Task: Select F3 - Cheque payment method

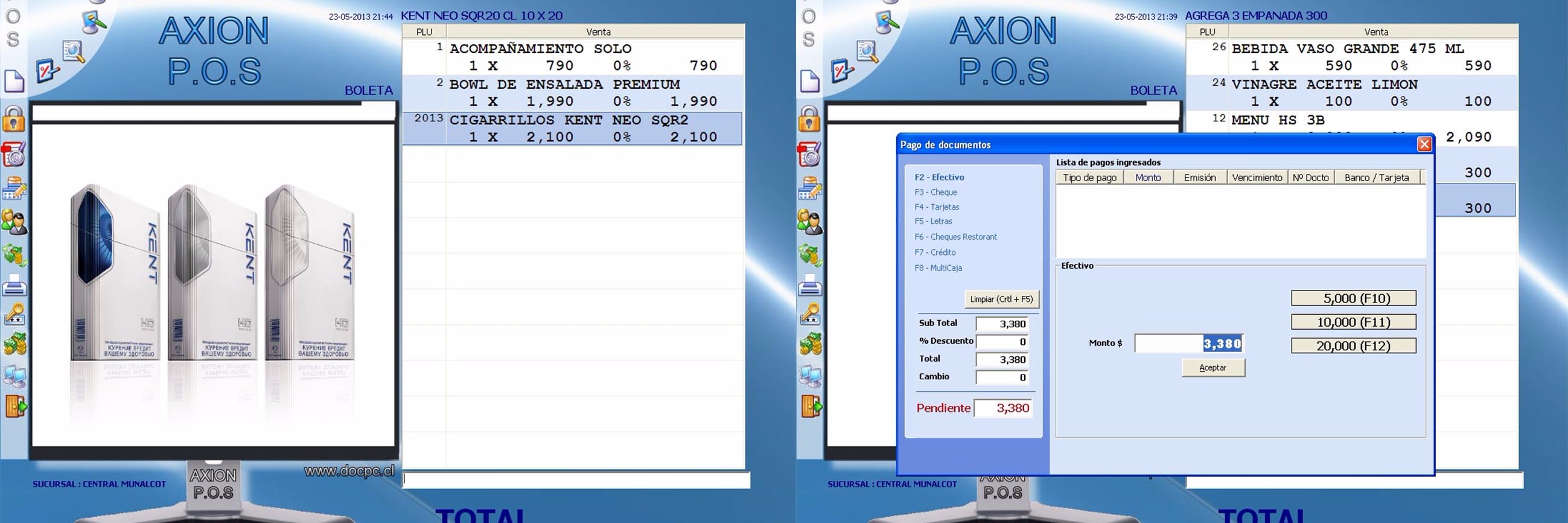Action: click(x=935, y=193)
